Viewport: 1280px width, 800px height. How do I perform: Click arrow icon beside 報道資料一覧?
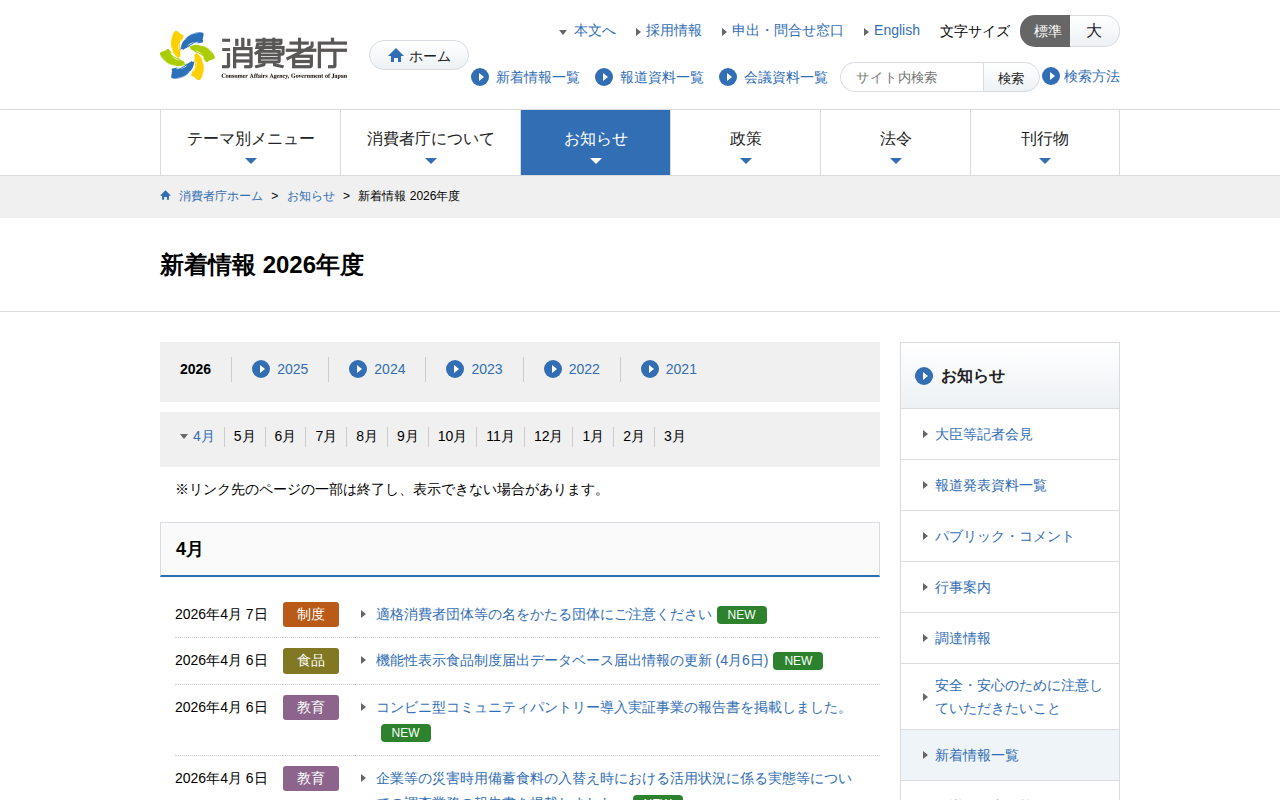pyautogui.click(x=604, y=77)
